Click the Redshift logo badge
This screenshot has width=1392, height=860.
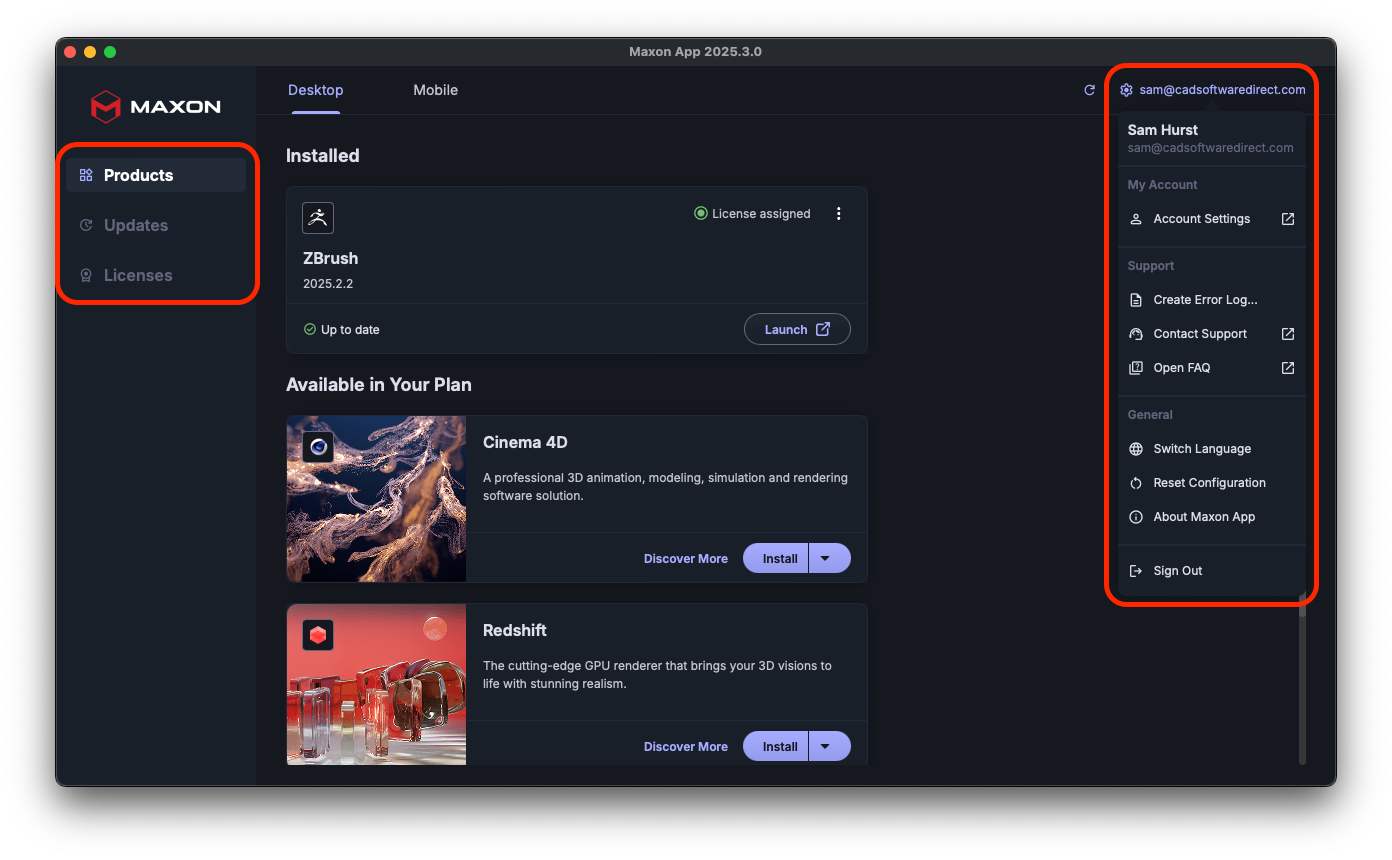(318, 635)
